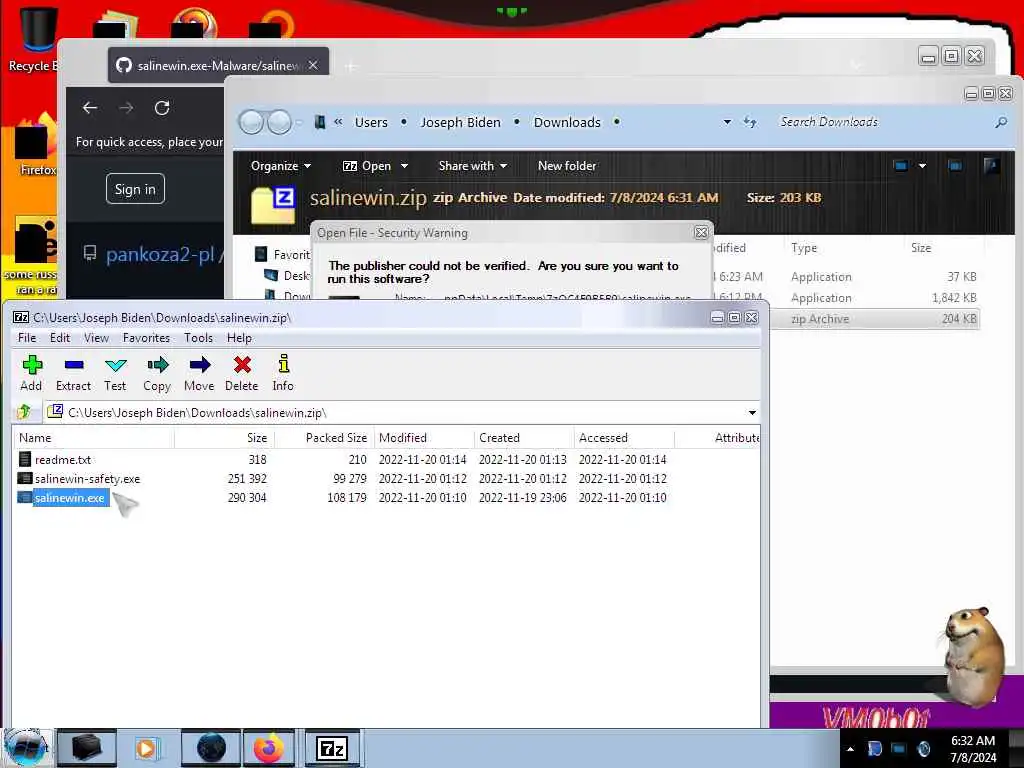The height and width of the screenshot is (768, 1024).
Task: Click the Copy toolbar icon in 7-Zip
Action: coord(157,374)
